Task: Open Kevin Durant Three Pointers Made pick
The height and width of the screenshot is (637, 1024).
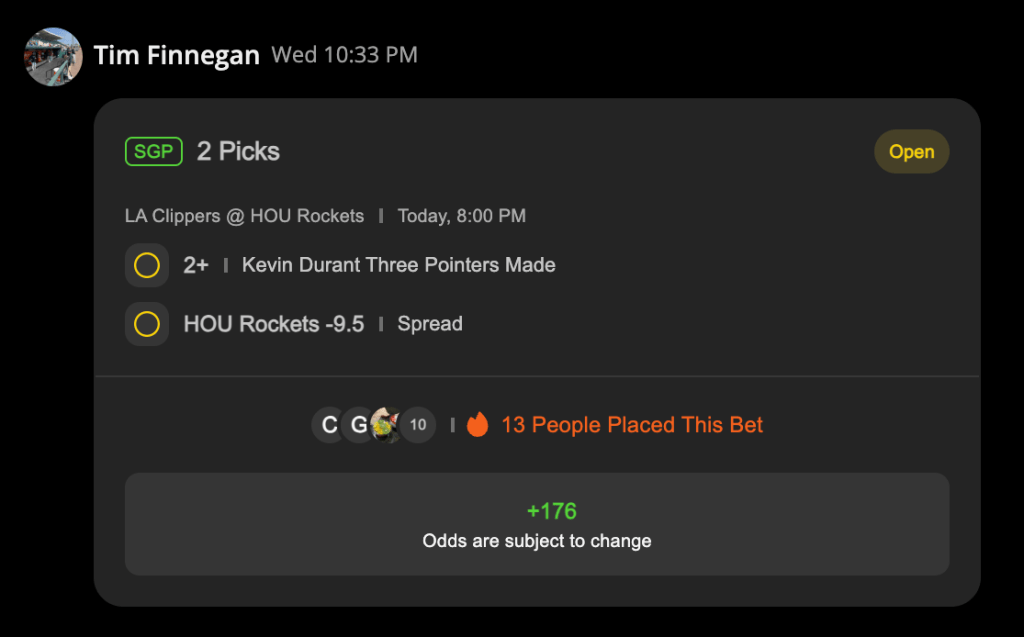Action: point(398,265)
